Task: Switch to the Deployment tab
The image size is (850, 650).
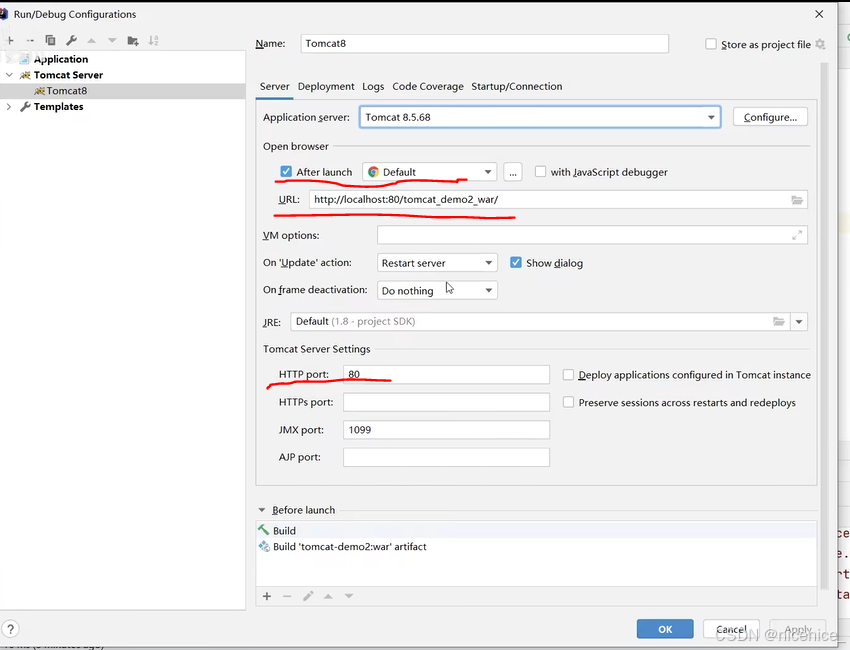Action: pyautogui.click(x=326, y=86)
